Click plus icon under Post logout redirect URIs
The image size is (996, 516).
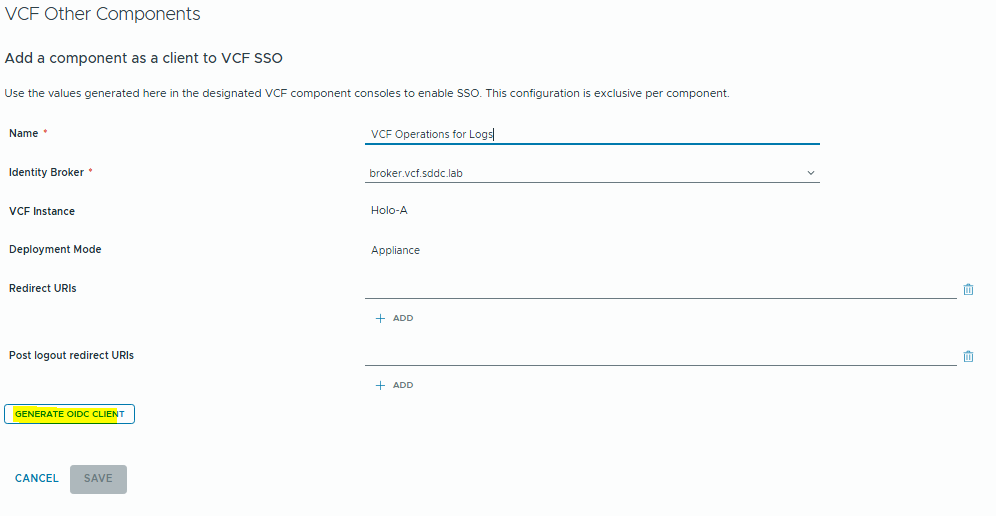pos(380,385)
